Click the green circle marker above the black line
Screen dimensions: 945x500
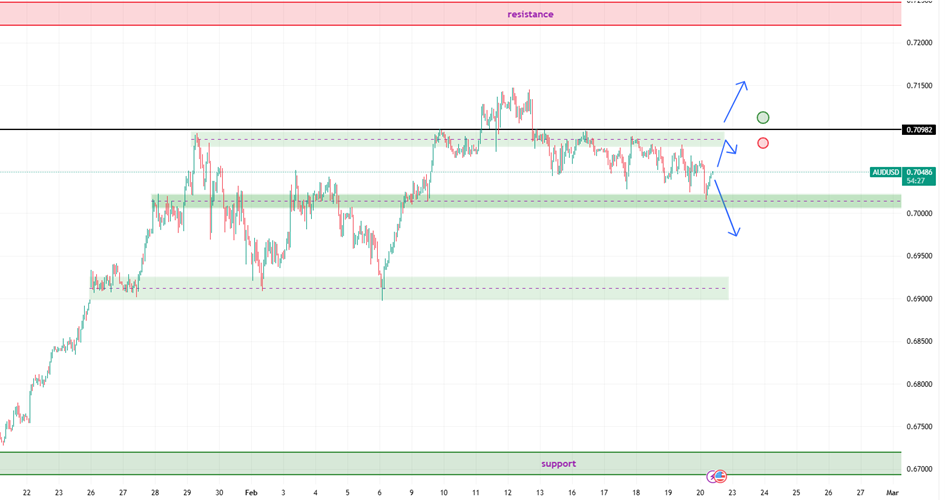pos(763,118)
